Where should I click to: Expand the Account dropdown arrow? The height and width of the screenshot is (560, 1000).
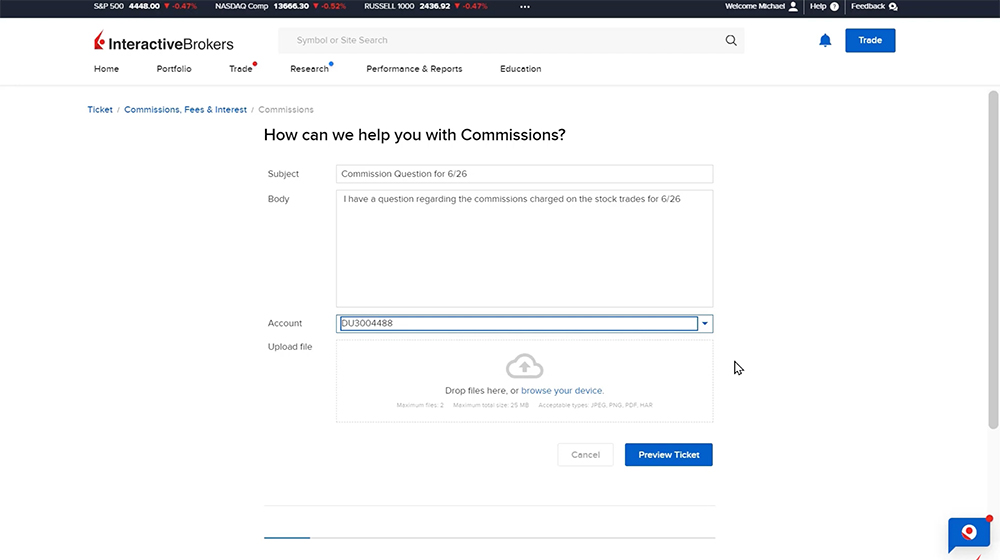(x=705, y=324)
